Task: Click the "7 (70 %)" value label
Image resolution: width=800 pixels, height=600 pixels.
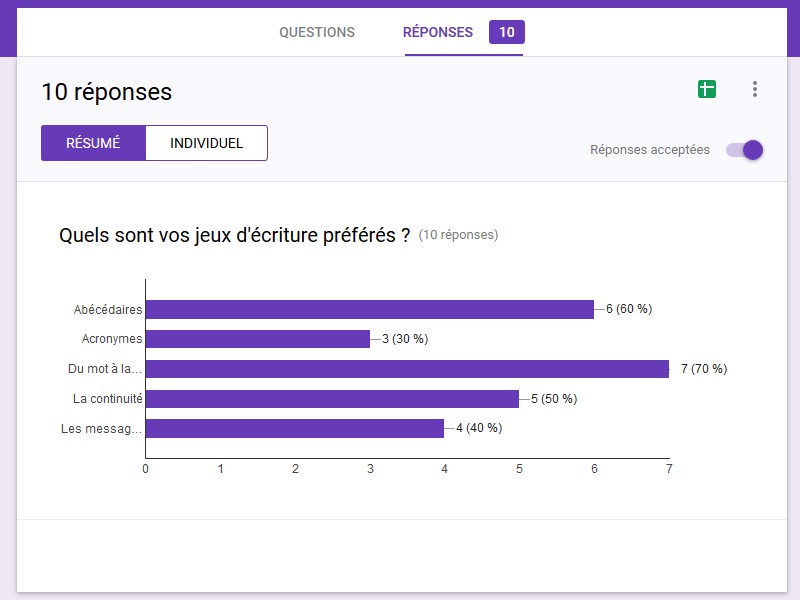Action: (x=703, y=369)
